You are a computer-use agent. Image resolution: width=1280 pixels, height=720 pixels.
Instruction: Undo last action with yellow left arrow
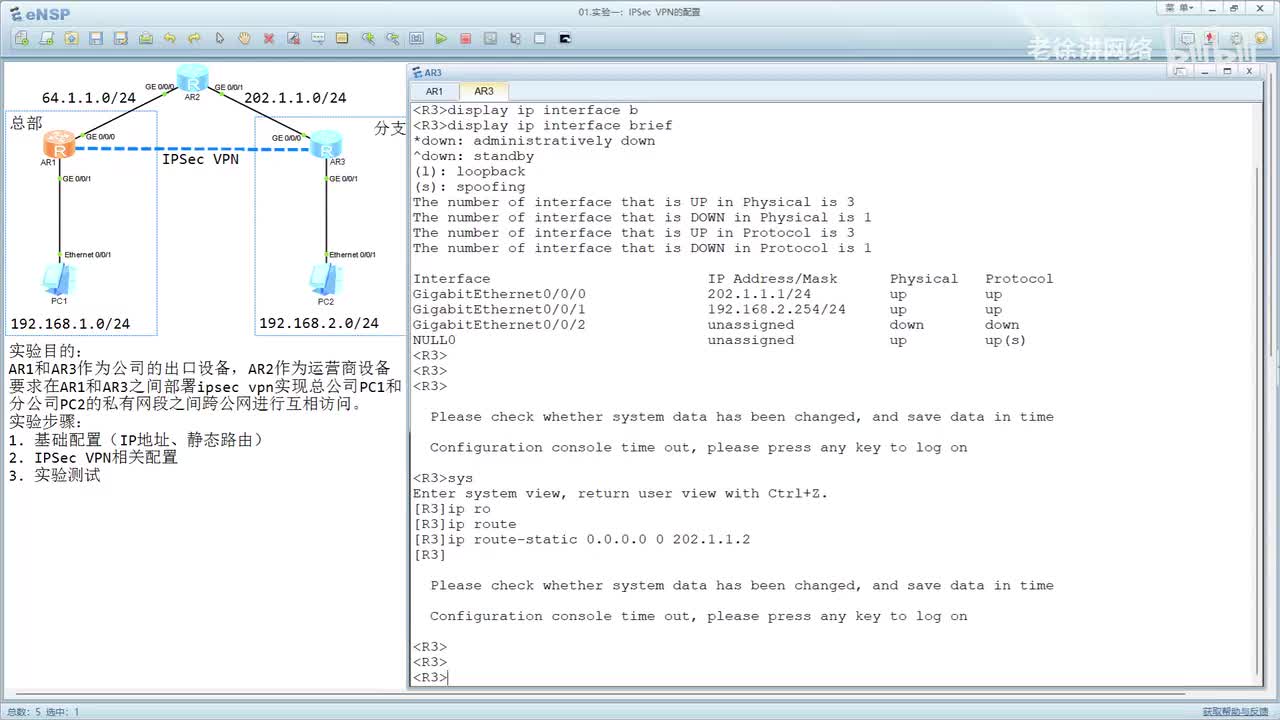(170, 39)
